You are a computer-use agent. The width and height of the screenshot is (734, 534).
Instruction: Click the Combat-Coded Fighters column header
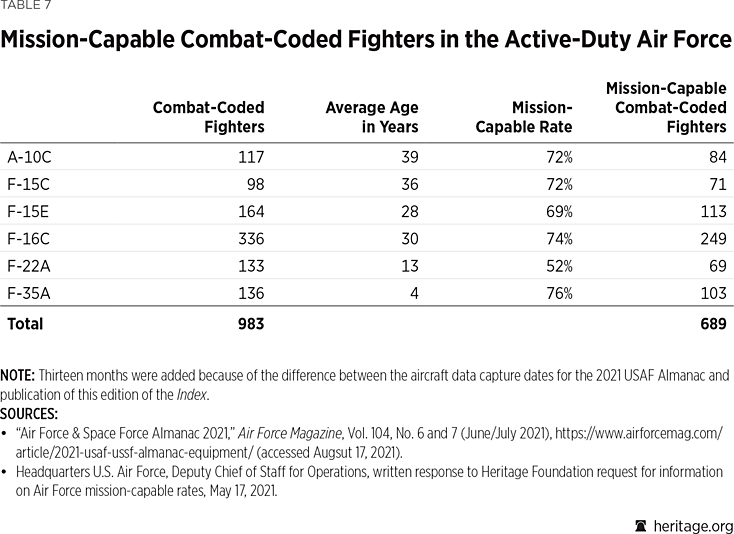tap(208, 117)
